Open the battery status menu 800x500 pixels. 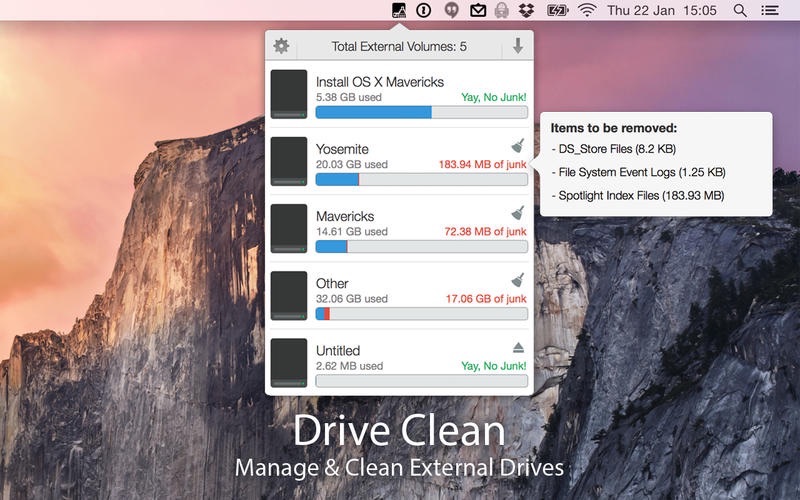tap(557, 10)
